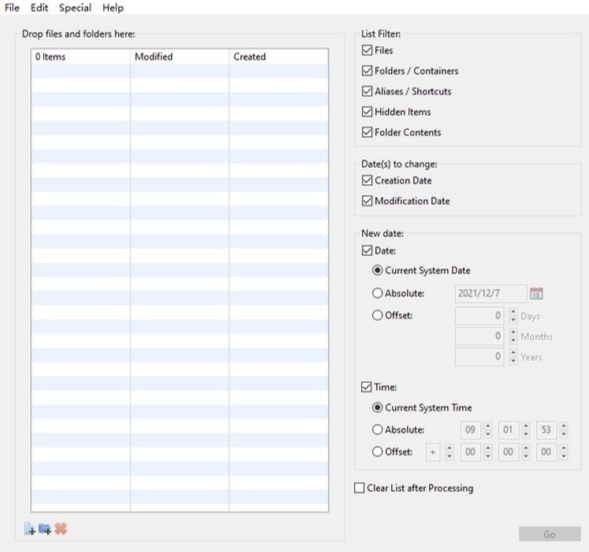Click the Go button
Screen dimensions: 589x552
click(550, 534)
